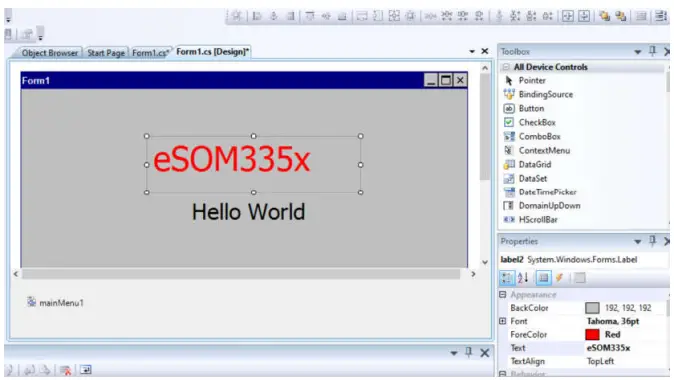Open the Toolbox window position dropdown
This screenshot has height=380, width=674.
coord(637,52)
